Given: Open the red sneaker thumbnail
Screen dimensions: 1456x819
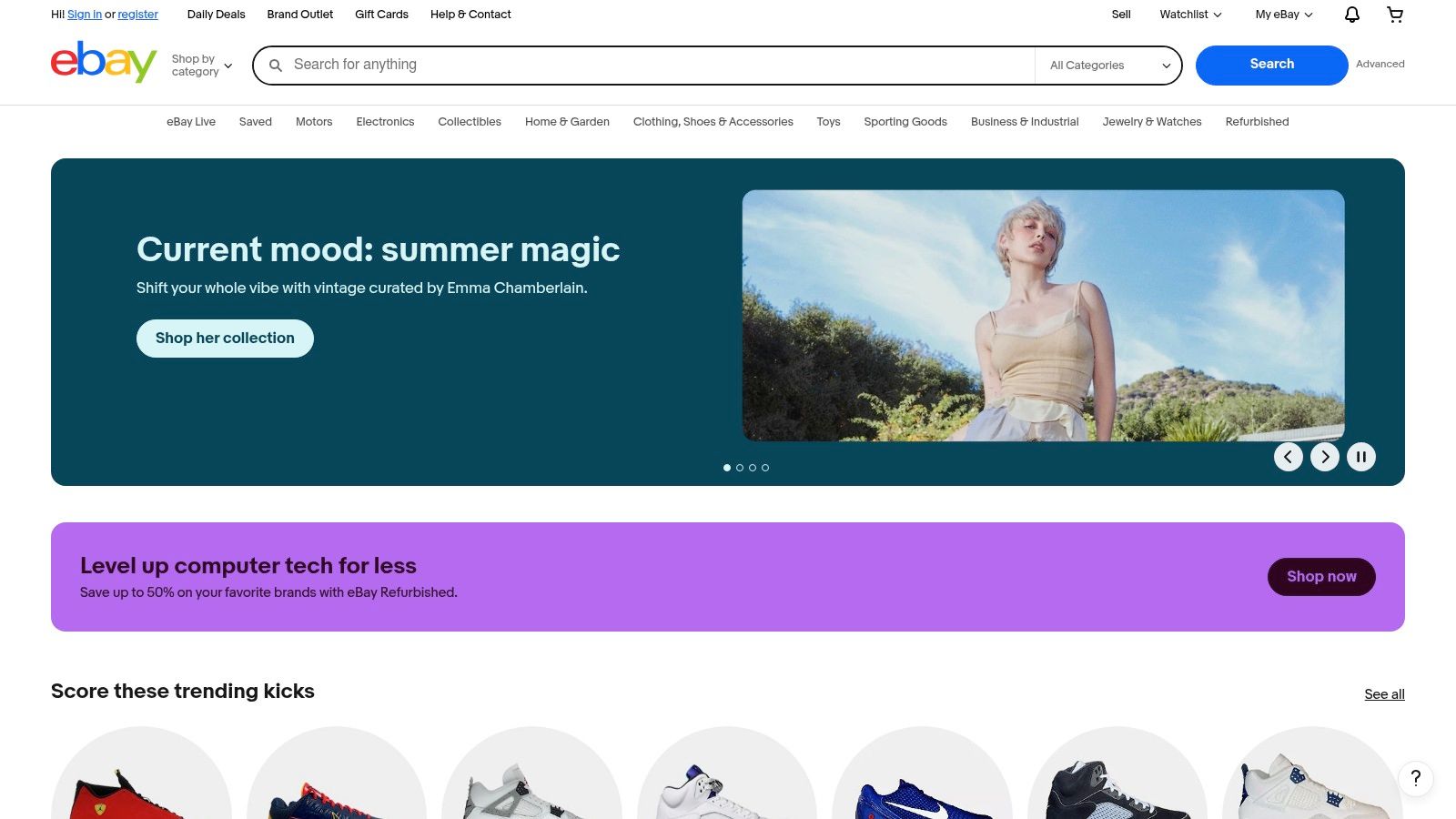Looking at the screenshot, I should point(141,773).
